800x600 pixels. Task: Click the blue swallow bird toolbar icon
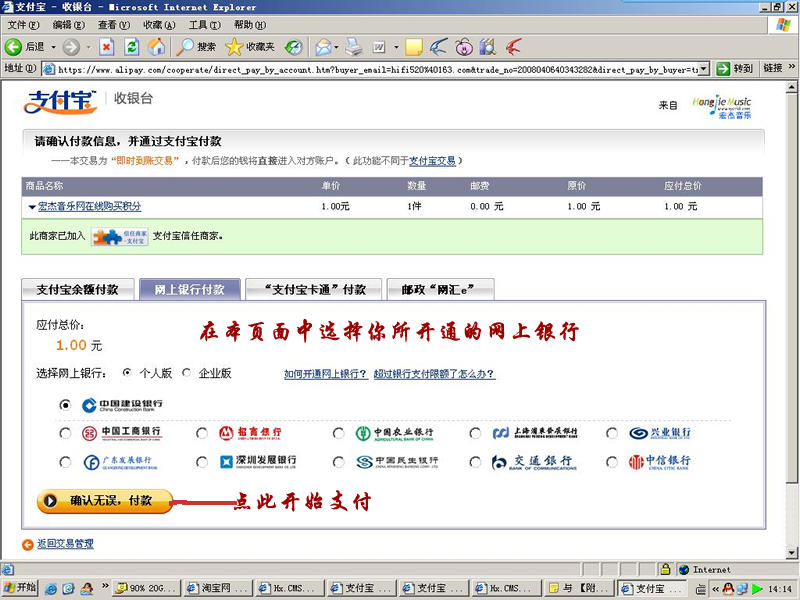click(x=439, y=47)
